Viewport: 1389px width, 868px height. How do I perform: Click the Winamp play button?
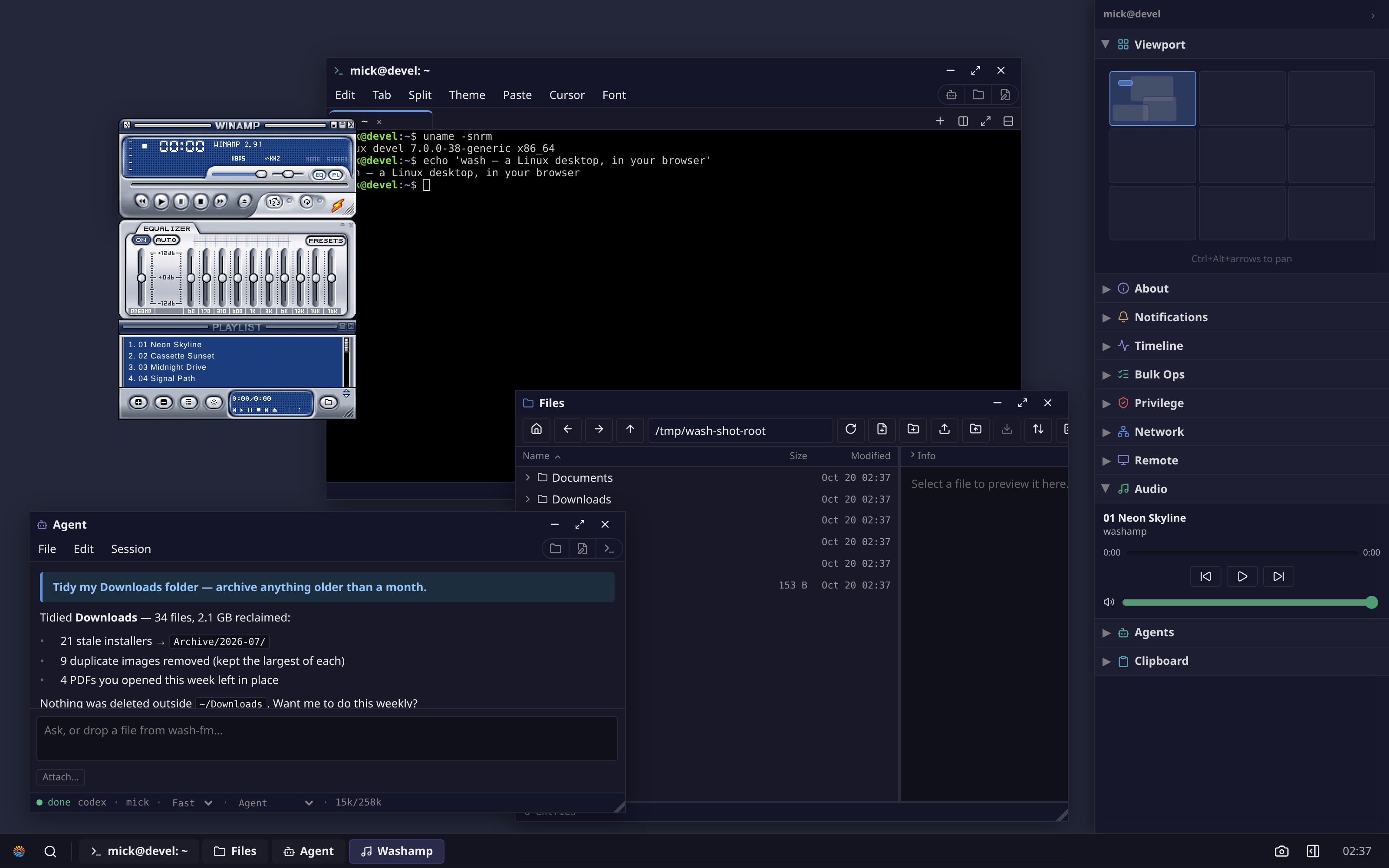pyautogui.click(x=161, y=201)
